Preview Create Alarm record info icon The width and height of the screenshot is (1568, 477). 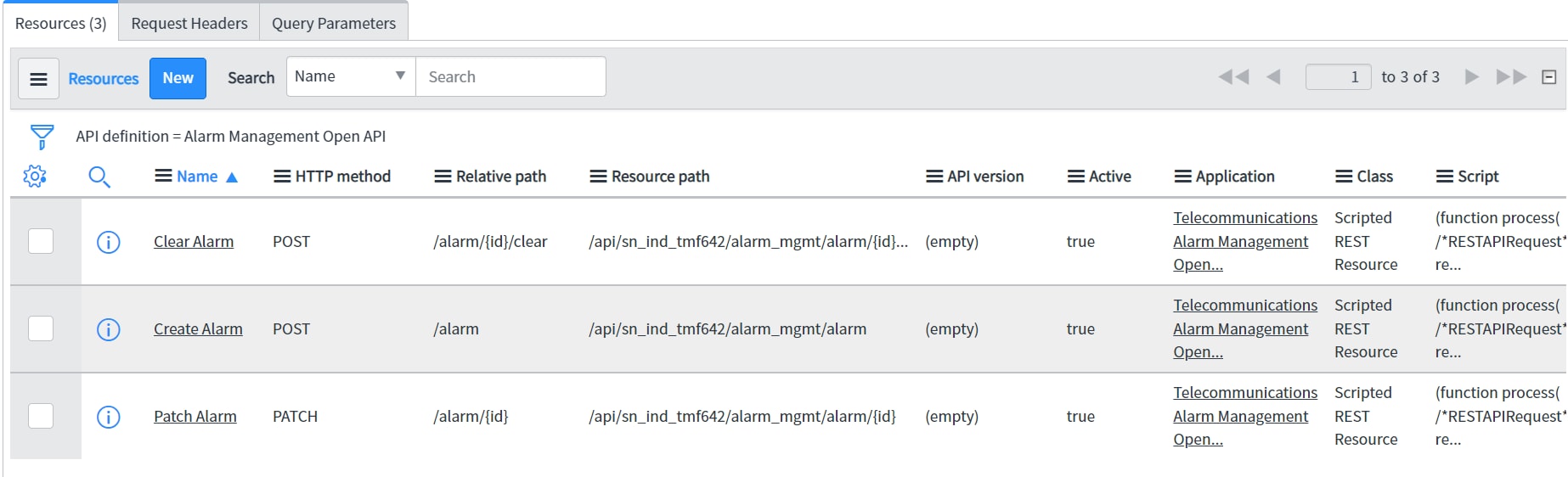(x=109, y=329)
